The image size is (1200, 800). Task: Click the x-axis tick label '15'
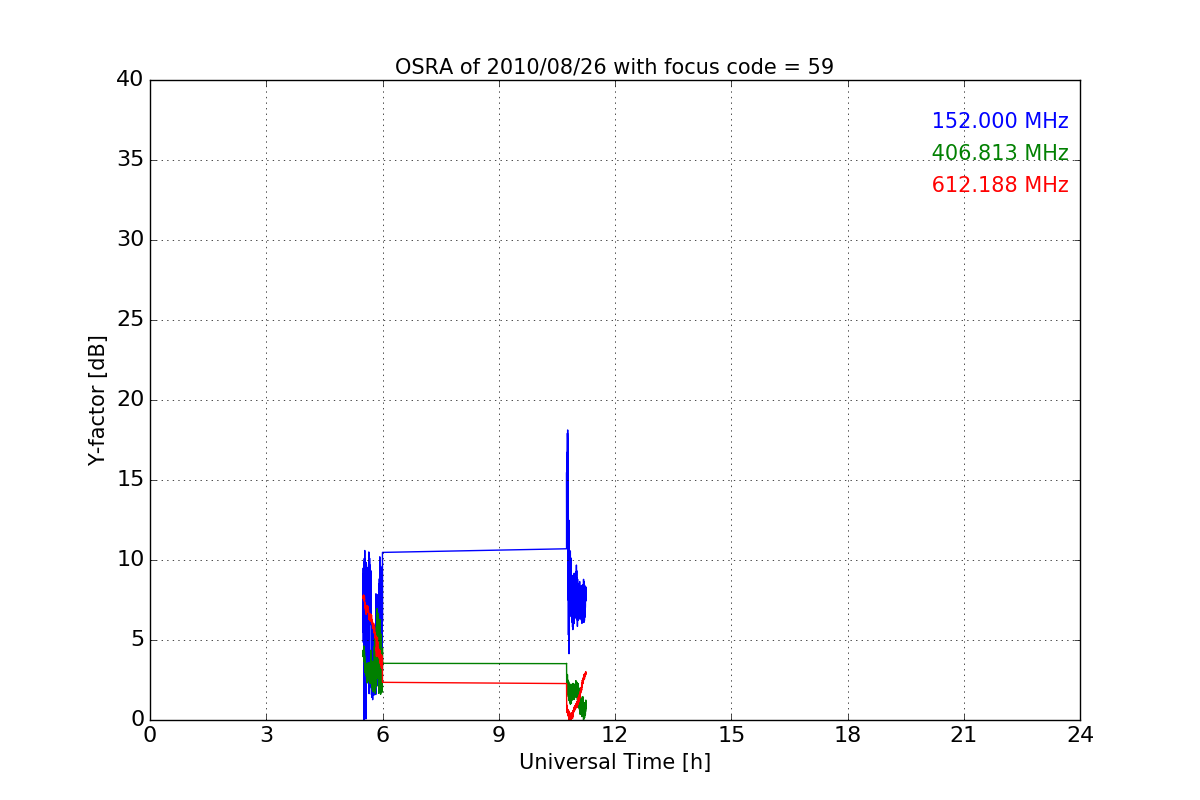click(x=731, y=735)
